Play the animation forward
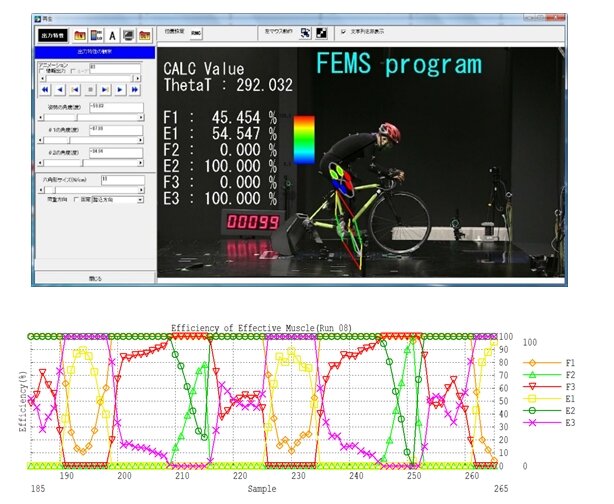Image resolution: width=614 pixels, height=504 pixels. tap(119, 89)
